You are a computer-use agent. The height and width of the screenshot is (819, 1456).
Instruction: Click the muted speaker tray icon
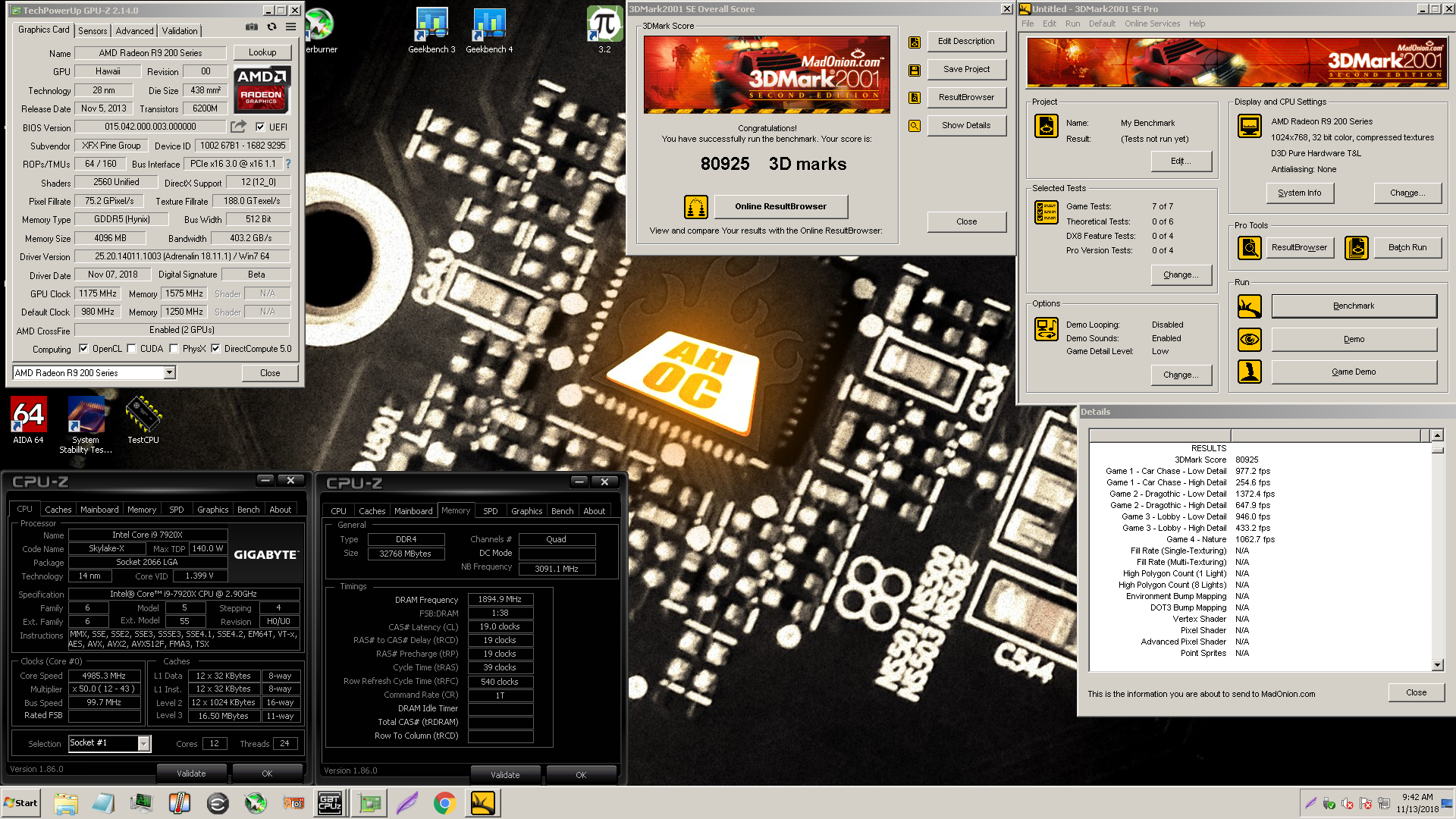coord(1348,803)
